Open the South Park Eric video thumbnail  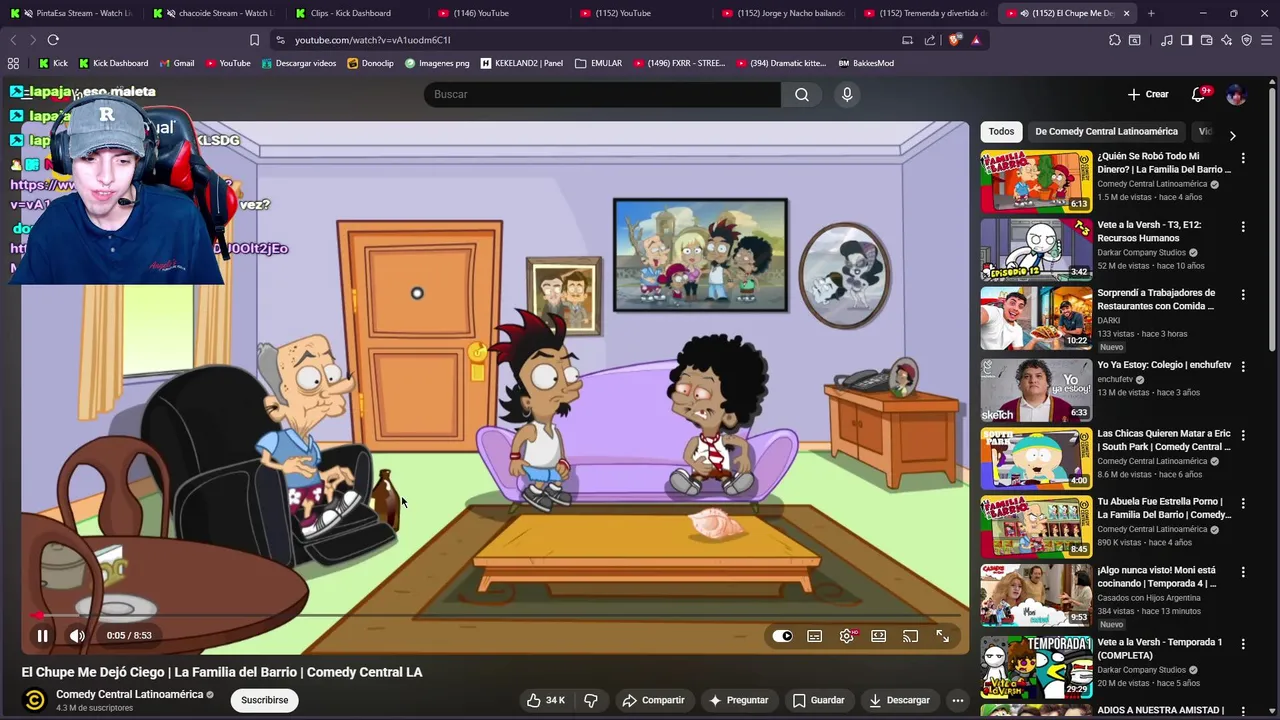(x=1036, y=458)
